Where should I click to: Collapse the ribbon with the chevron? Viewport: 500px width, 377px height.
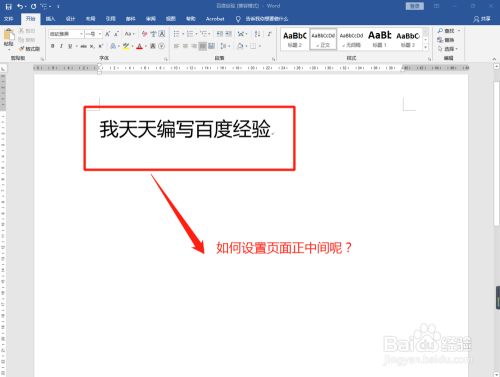494,59
